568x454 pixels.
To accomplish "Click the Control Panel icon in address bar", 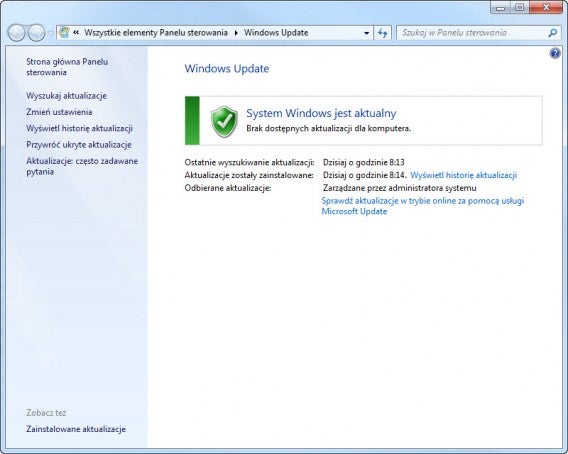I will (64, 33).
